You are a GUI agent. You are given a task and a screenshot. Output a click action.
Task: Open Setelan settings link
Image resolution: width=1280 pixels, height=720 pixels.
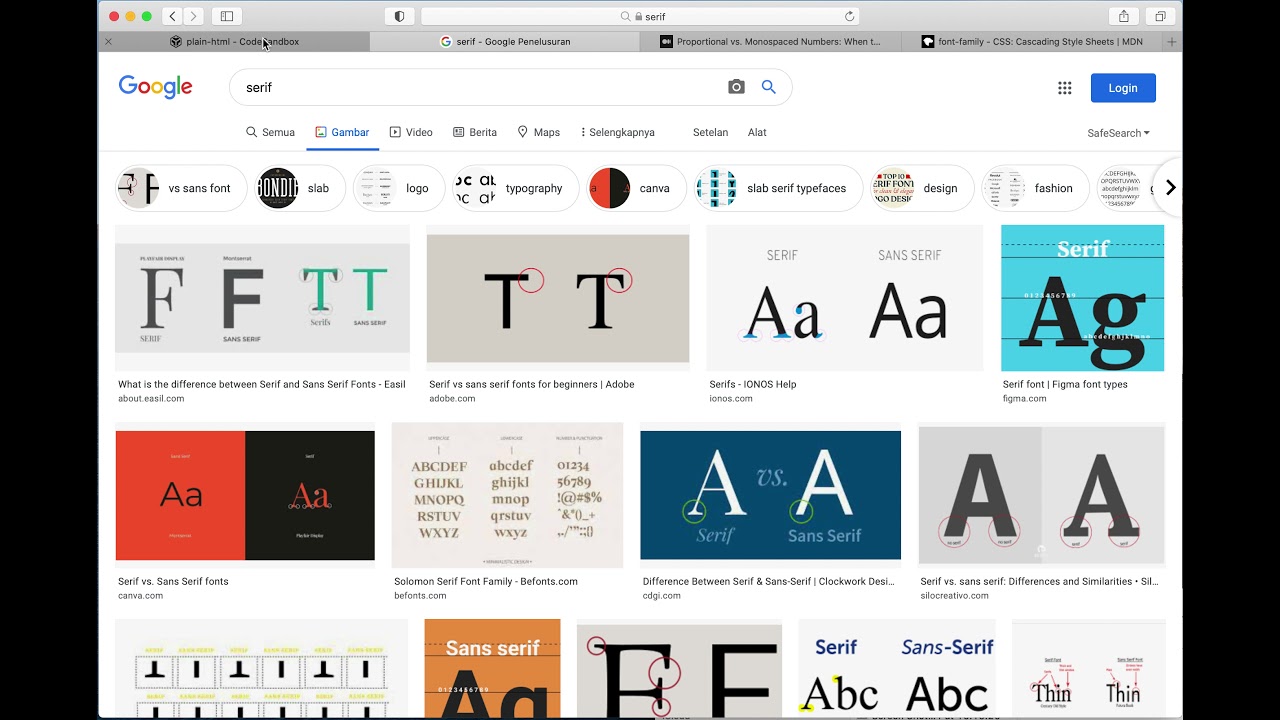[710, 132]
